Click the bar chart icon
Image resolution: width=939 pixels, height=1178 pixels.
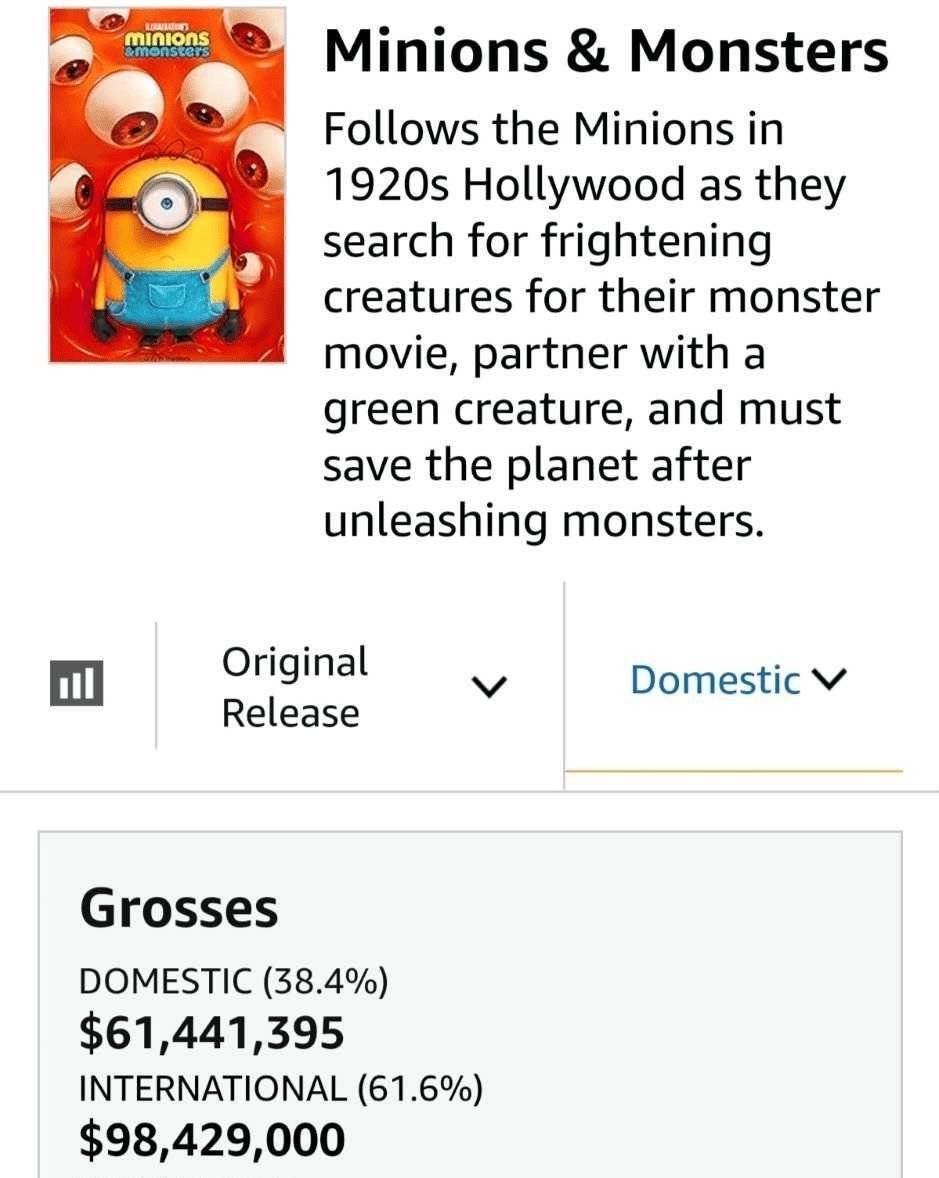77,683
